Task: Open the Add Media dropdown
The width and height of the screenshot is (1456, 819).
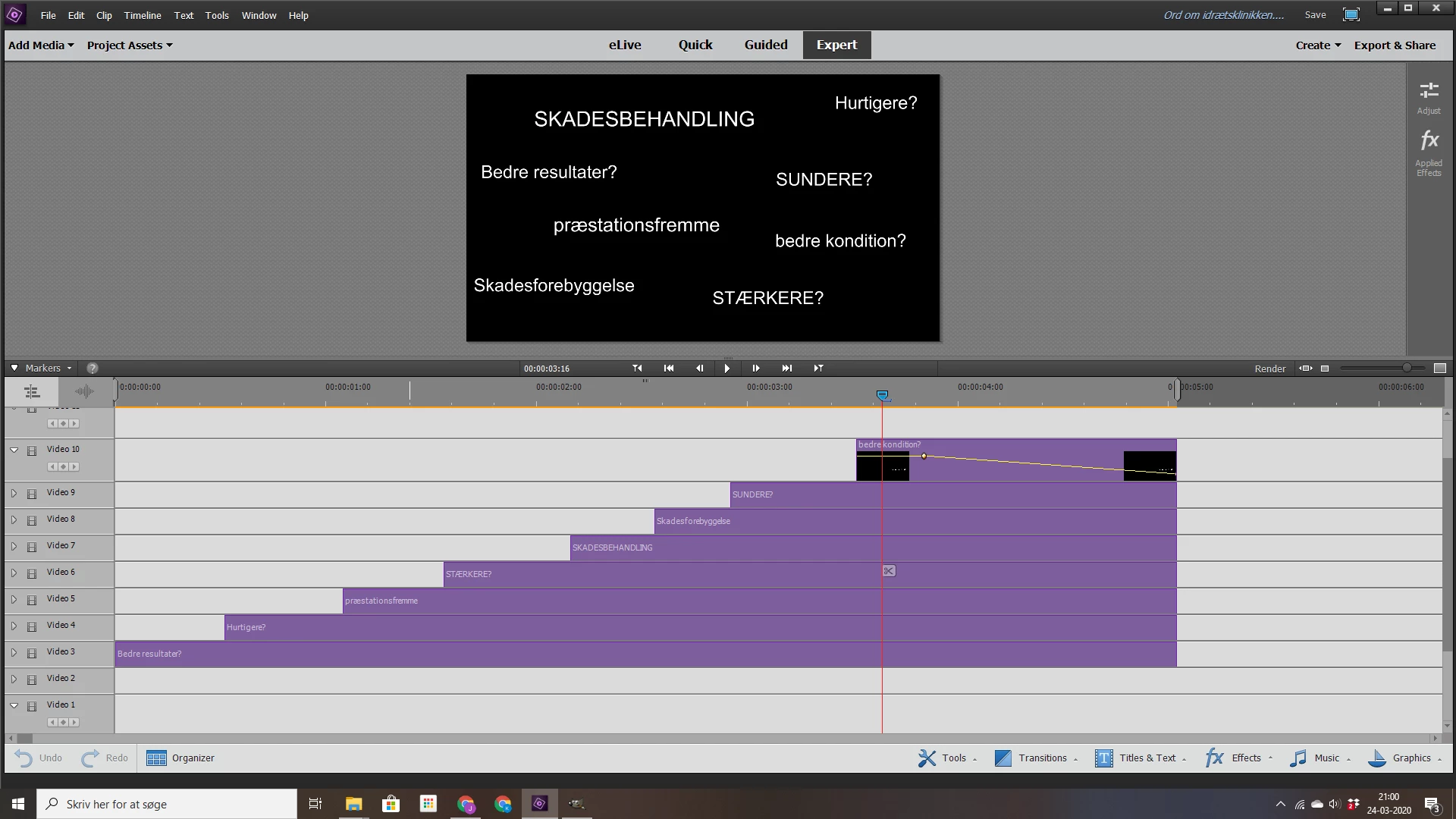Action: pos(41,45)
